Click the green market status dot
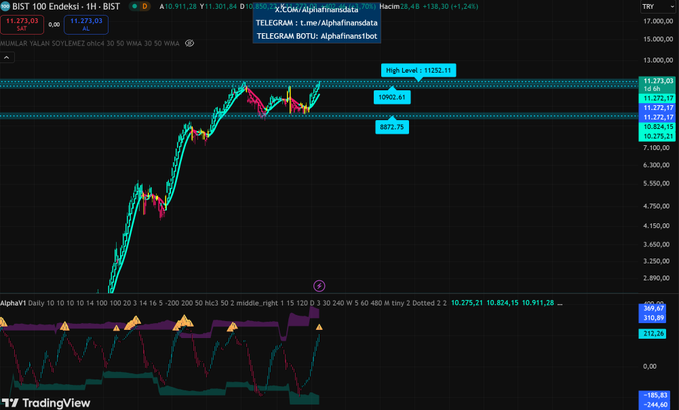This screenshot has height=410, width=679. [x=135, y=6]
